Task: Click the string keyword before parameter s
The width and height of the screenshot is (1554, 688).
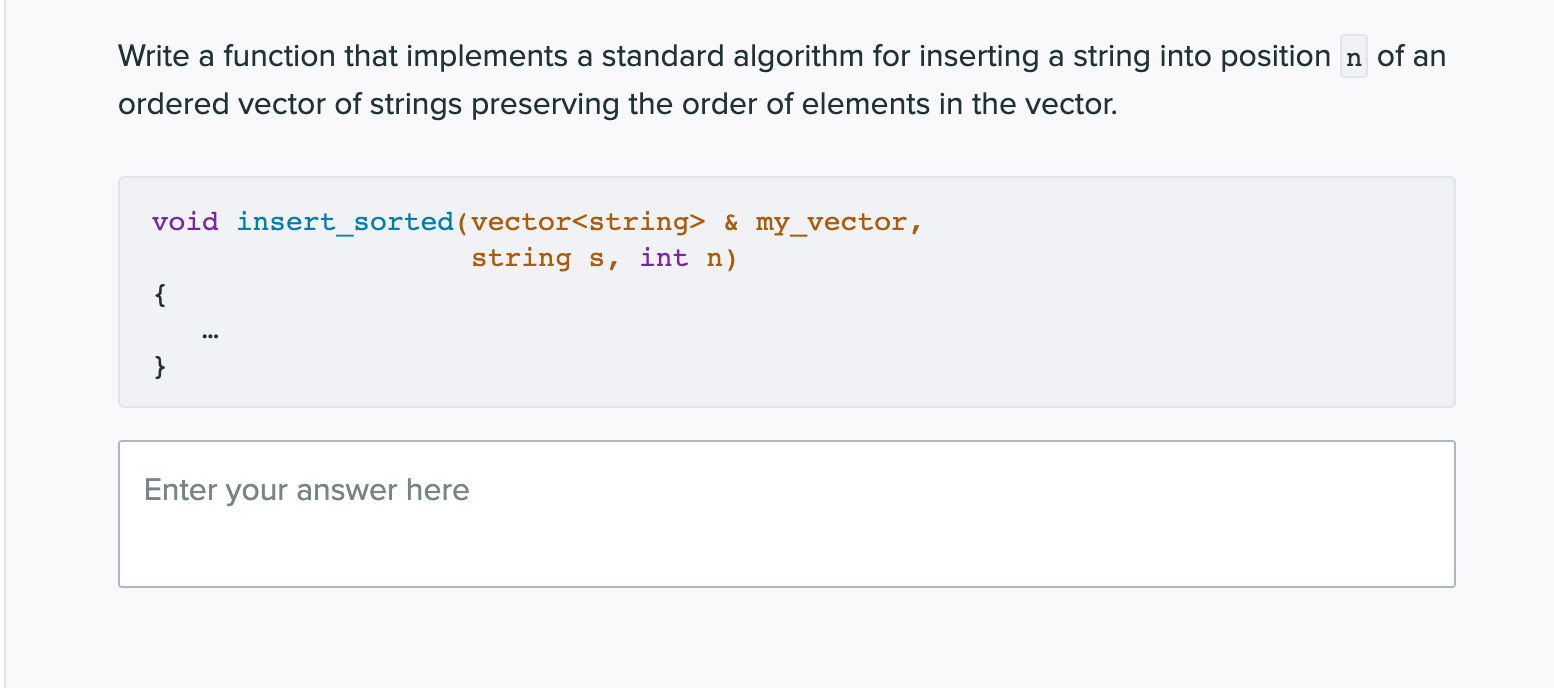Action: pos(522,257)
